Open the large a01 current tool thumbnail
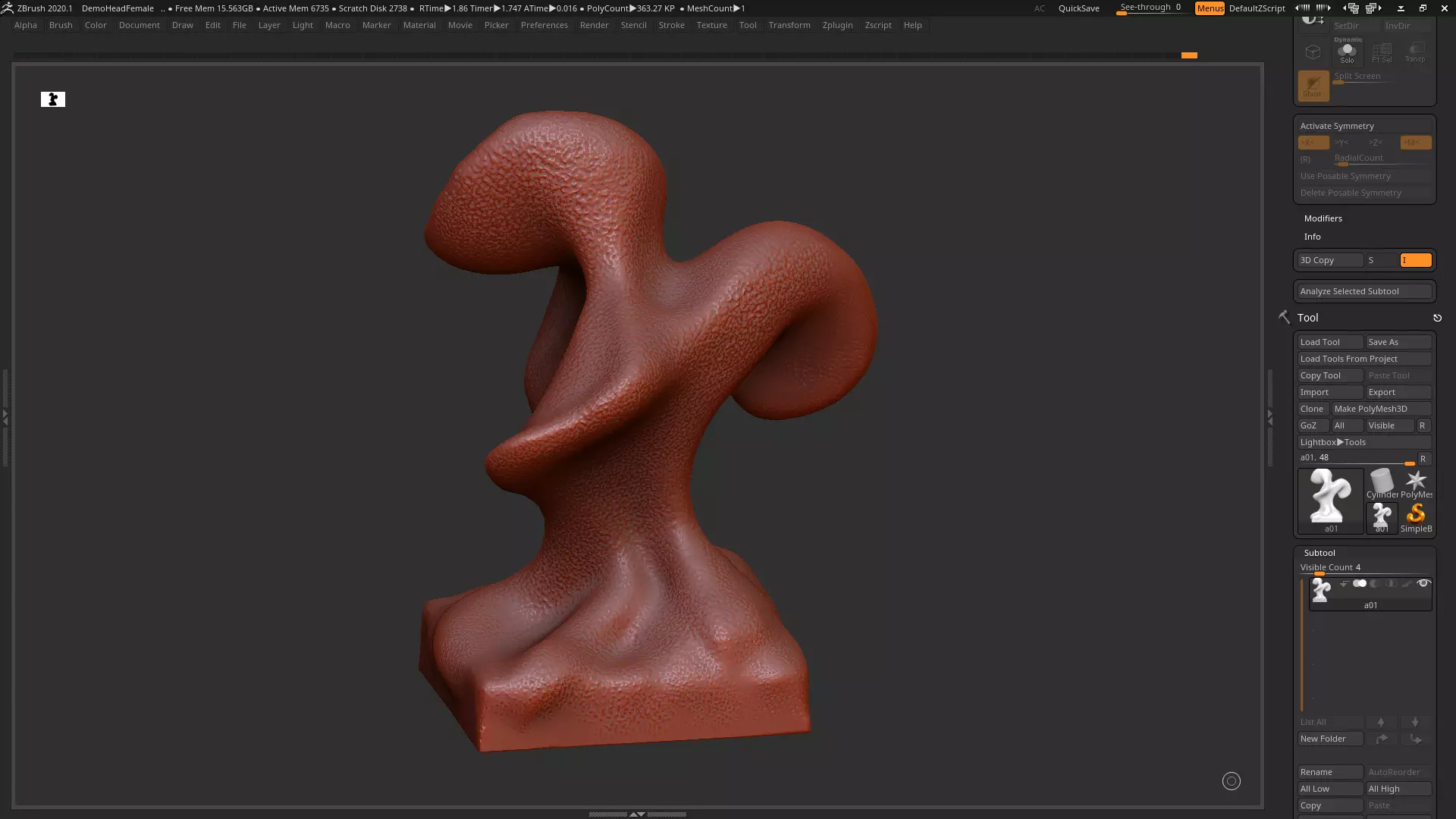The height and width of the screenshot is (819, 1456). (1331, 500)
